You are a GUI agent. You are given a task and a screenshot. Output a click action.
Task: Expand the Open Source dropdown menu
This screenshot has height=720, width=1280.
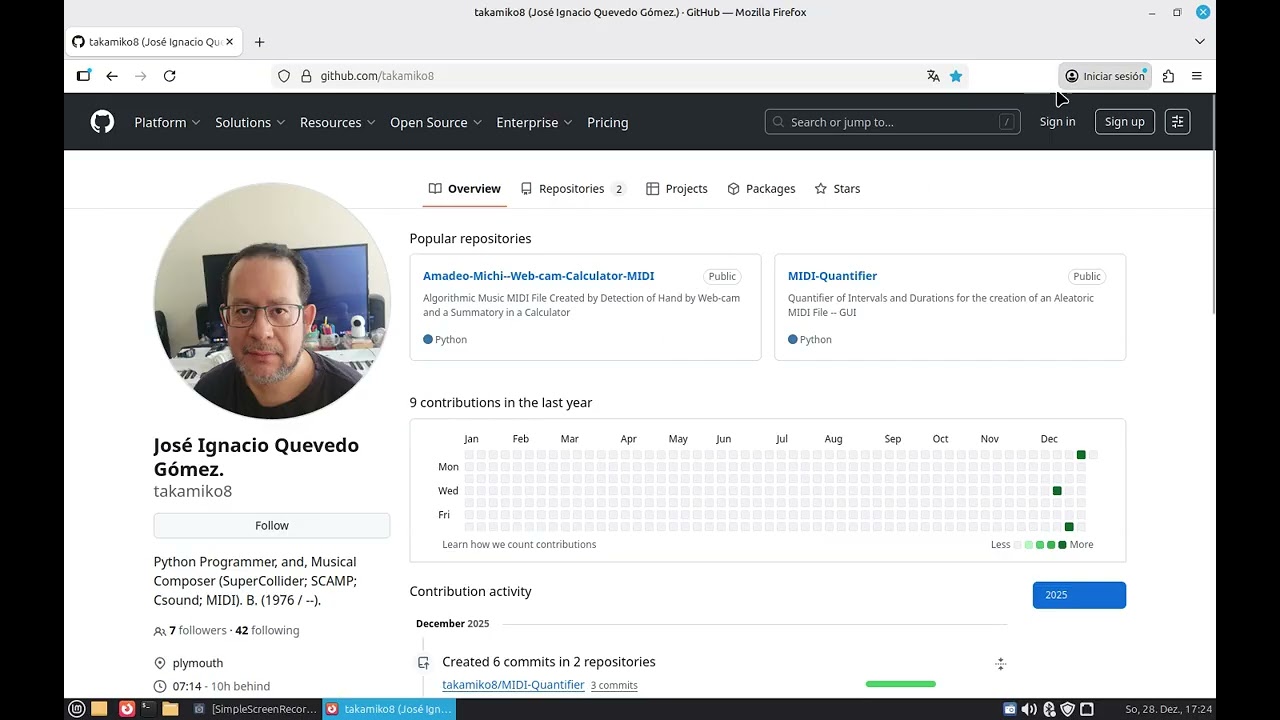(436, 122)
